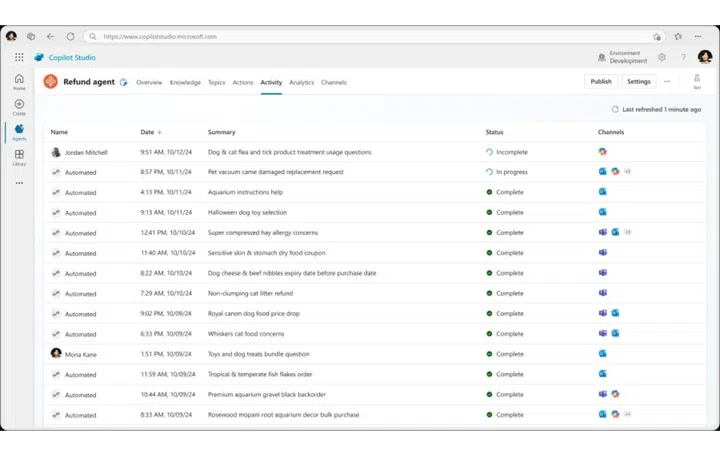Open Create in the sidebar
Image resolution: width=720 pixels, height=456 pixels.
[19, 107]
